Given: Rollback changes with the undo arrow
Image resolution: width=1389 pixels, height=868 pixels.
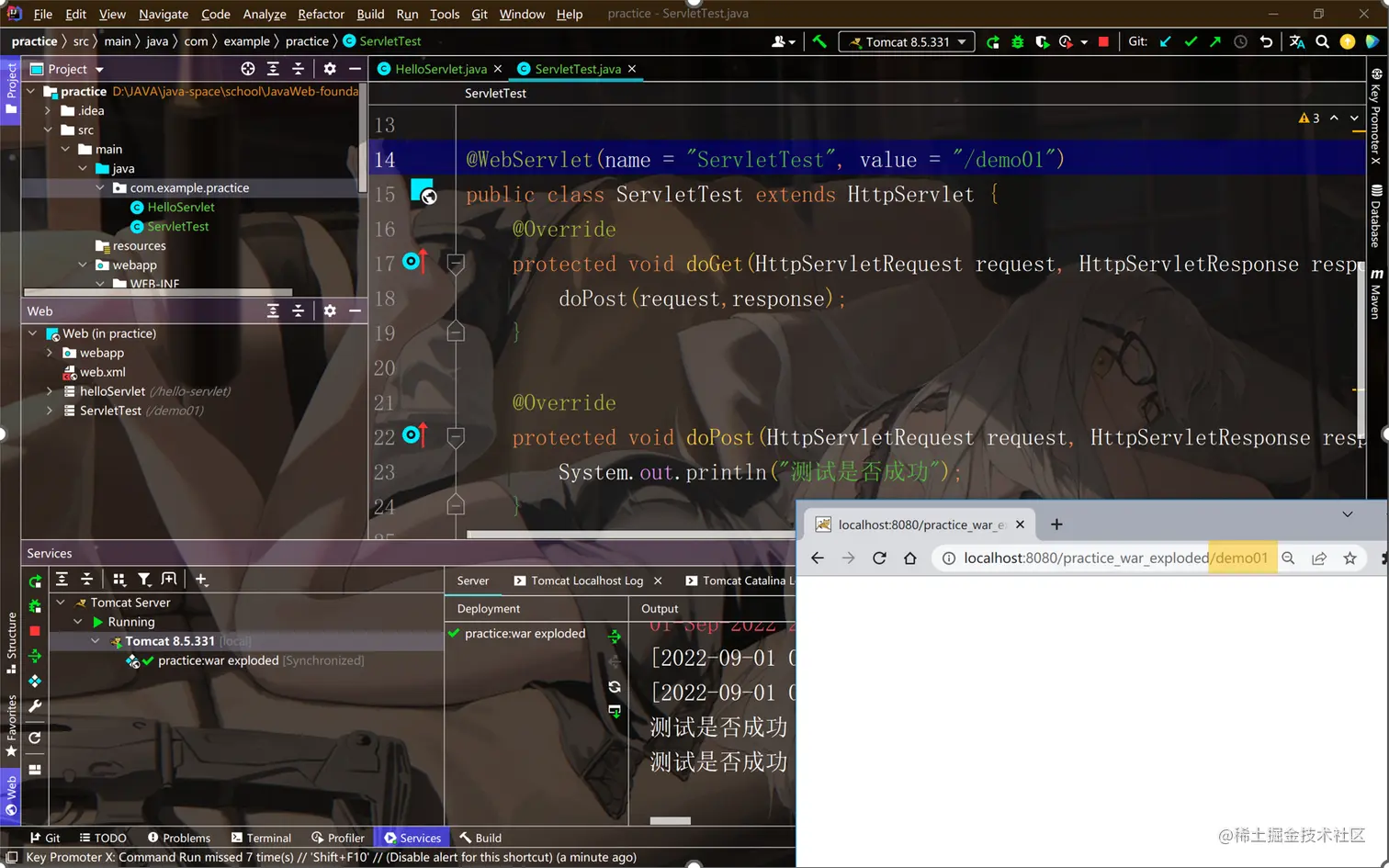Looking at the screenshot, I should point(1266,41).
